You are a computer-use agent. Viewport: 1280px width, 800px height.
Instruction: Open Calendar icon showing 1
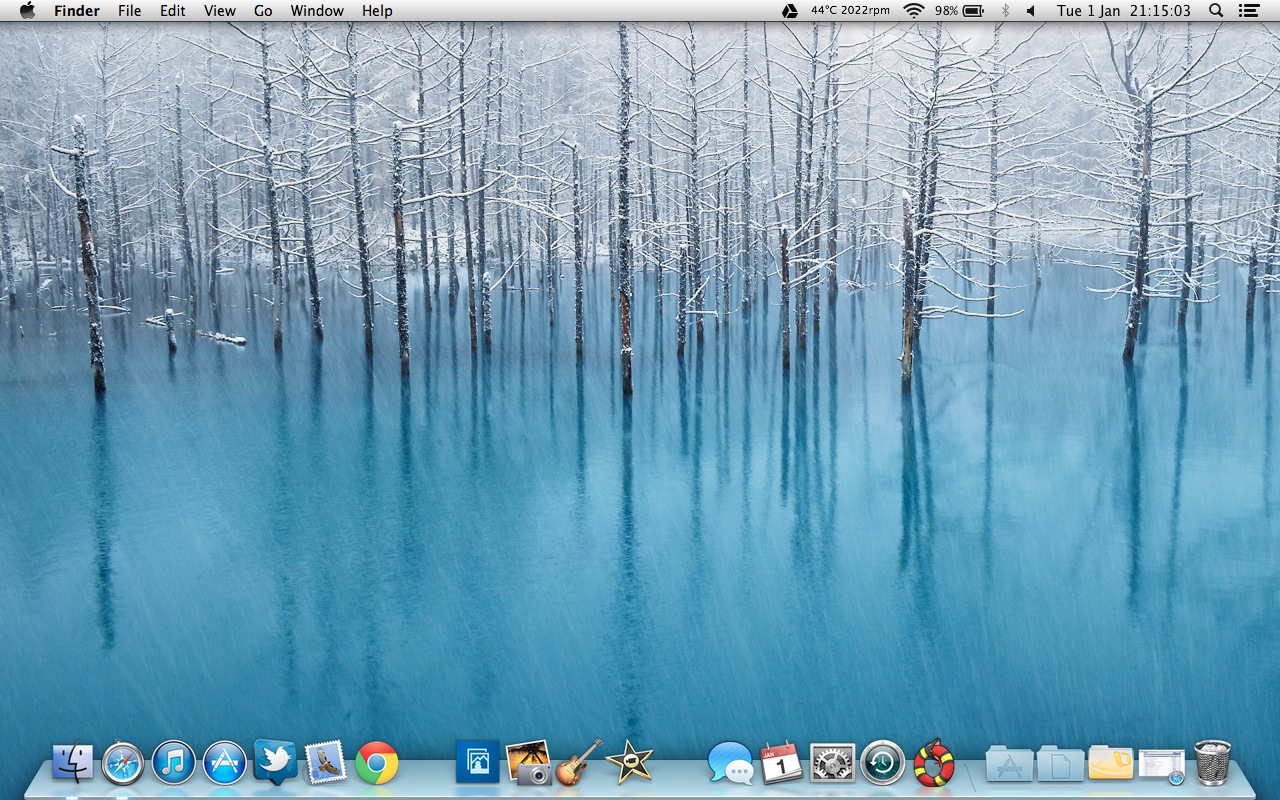781,764
